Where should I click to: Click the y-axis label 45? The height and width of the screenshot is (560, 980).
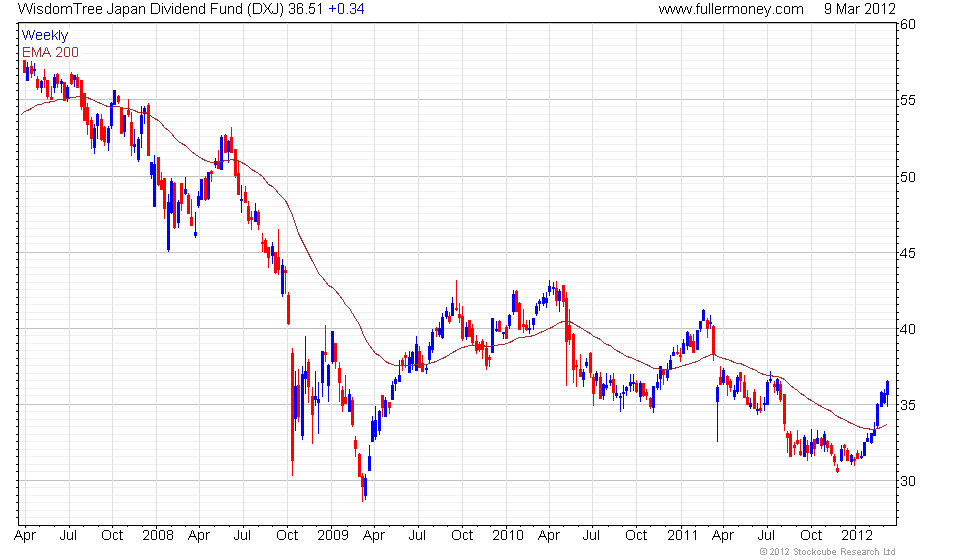click(x=908, y=253)
